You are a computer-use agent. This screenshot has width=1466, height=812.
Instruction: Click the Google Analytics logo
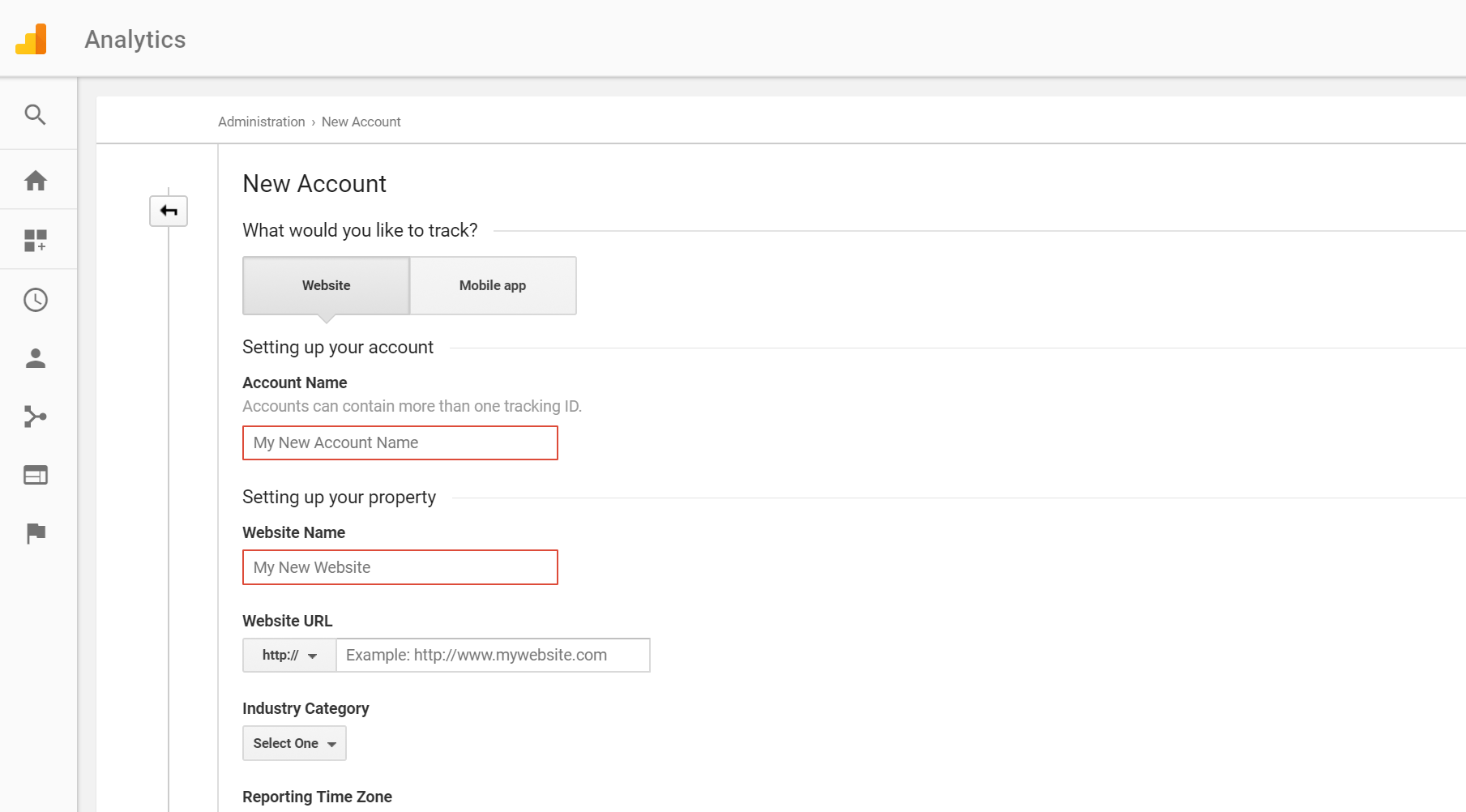pos(30,38)
